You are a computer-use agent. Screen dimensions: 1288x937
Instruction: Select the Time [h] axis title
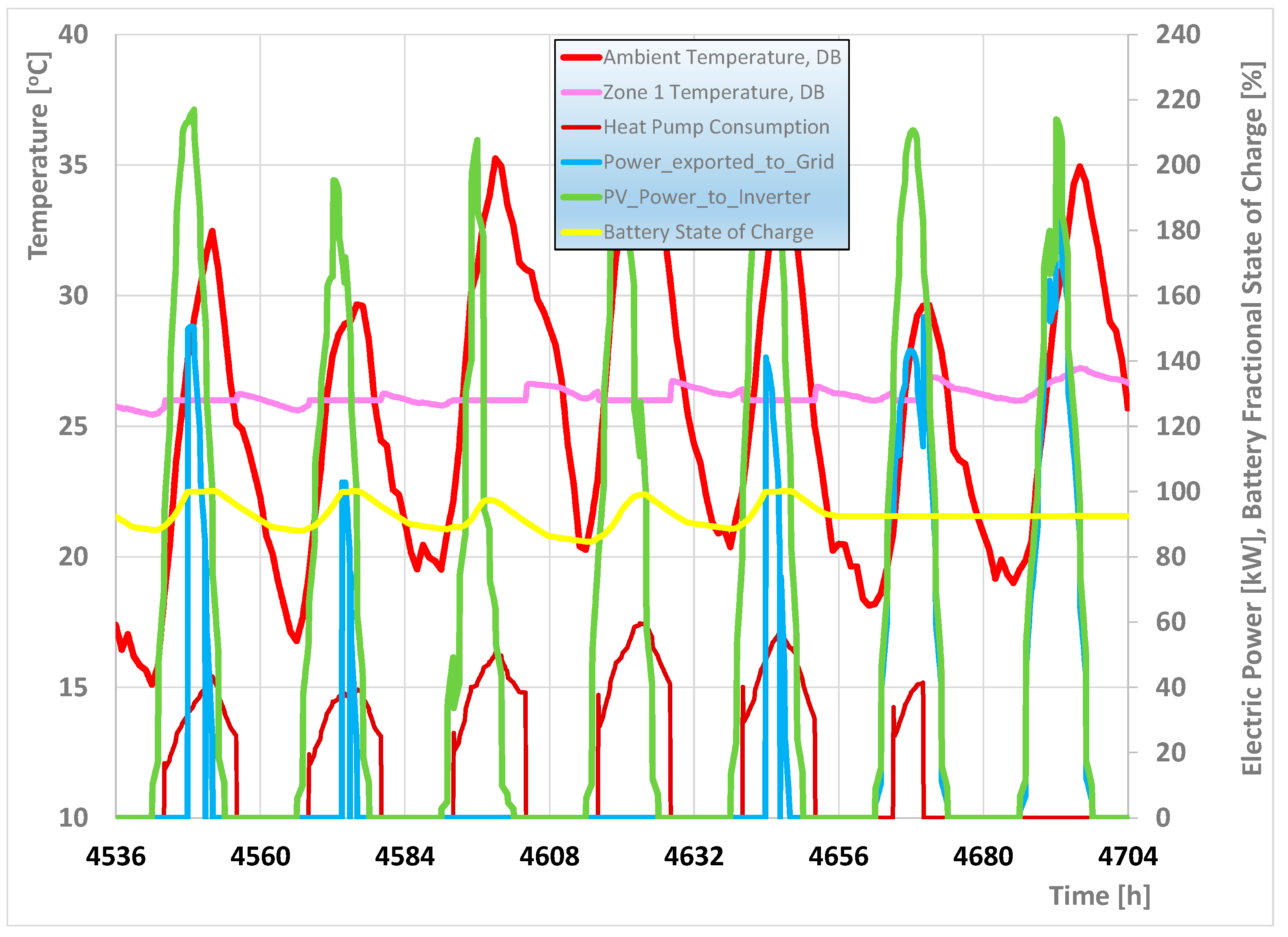(x=1099, y=896)
